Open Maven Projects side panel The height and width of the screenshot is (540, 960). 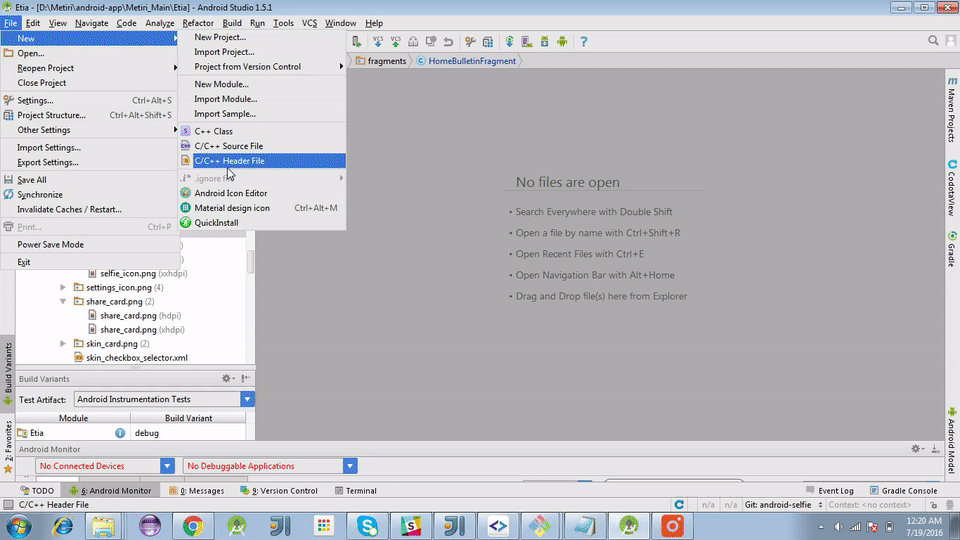point(952,110)
